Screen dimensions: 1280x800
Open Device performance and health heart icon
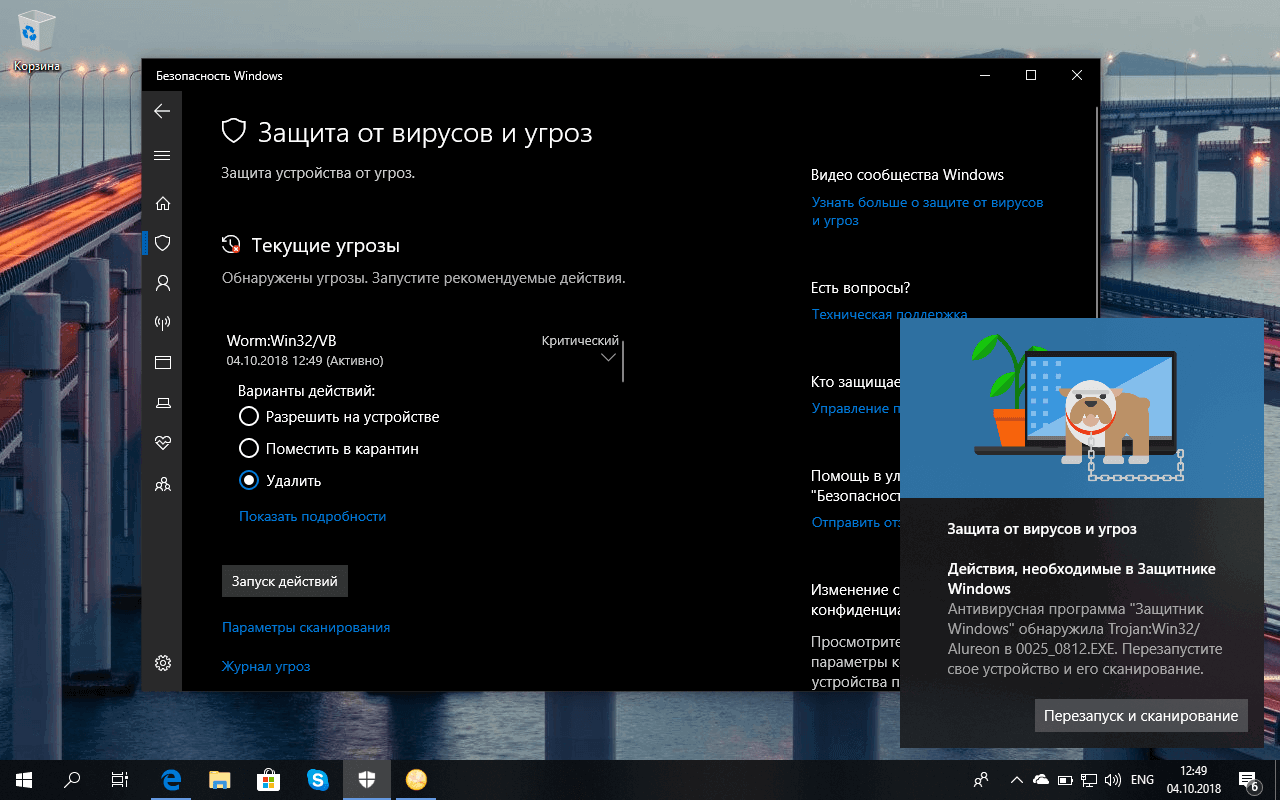click(x=161, y=443)
